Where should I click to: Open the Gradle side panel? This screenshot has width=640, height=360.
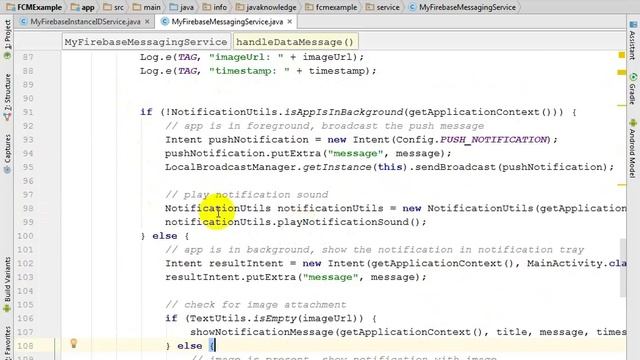(633, 88)
